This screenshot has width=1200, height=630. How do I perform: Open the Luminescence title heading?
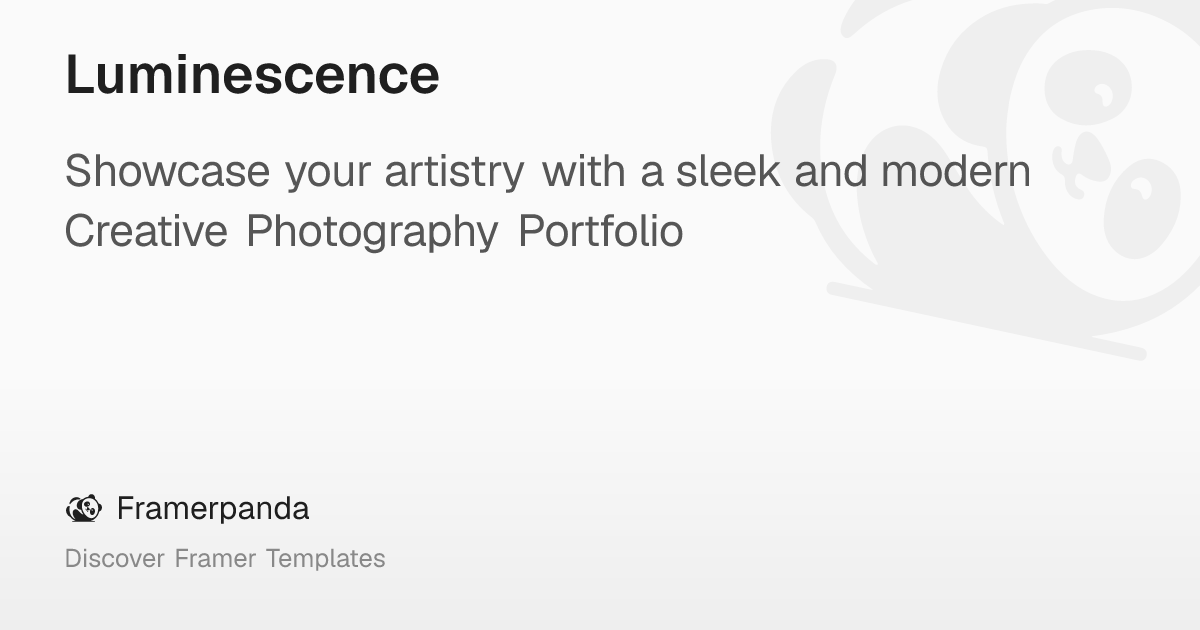[252, 75]
